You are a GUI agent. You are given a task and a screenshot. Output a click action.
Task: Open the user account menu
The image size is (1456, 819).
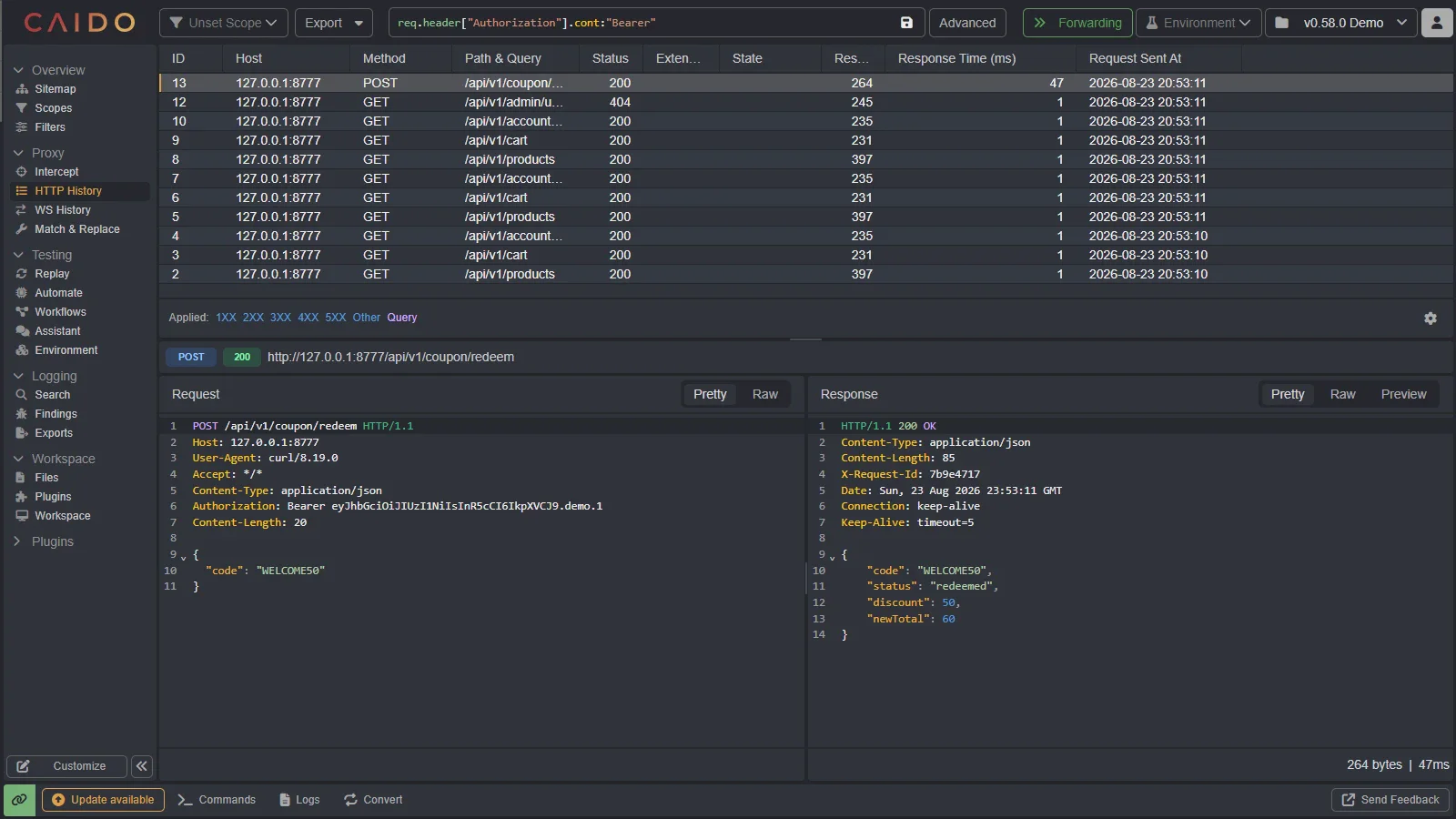pos(1437,23)
